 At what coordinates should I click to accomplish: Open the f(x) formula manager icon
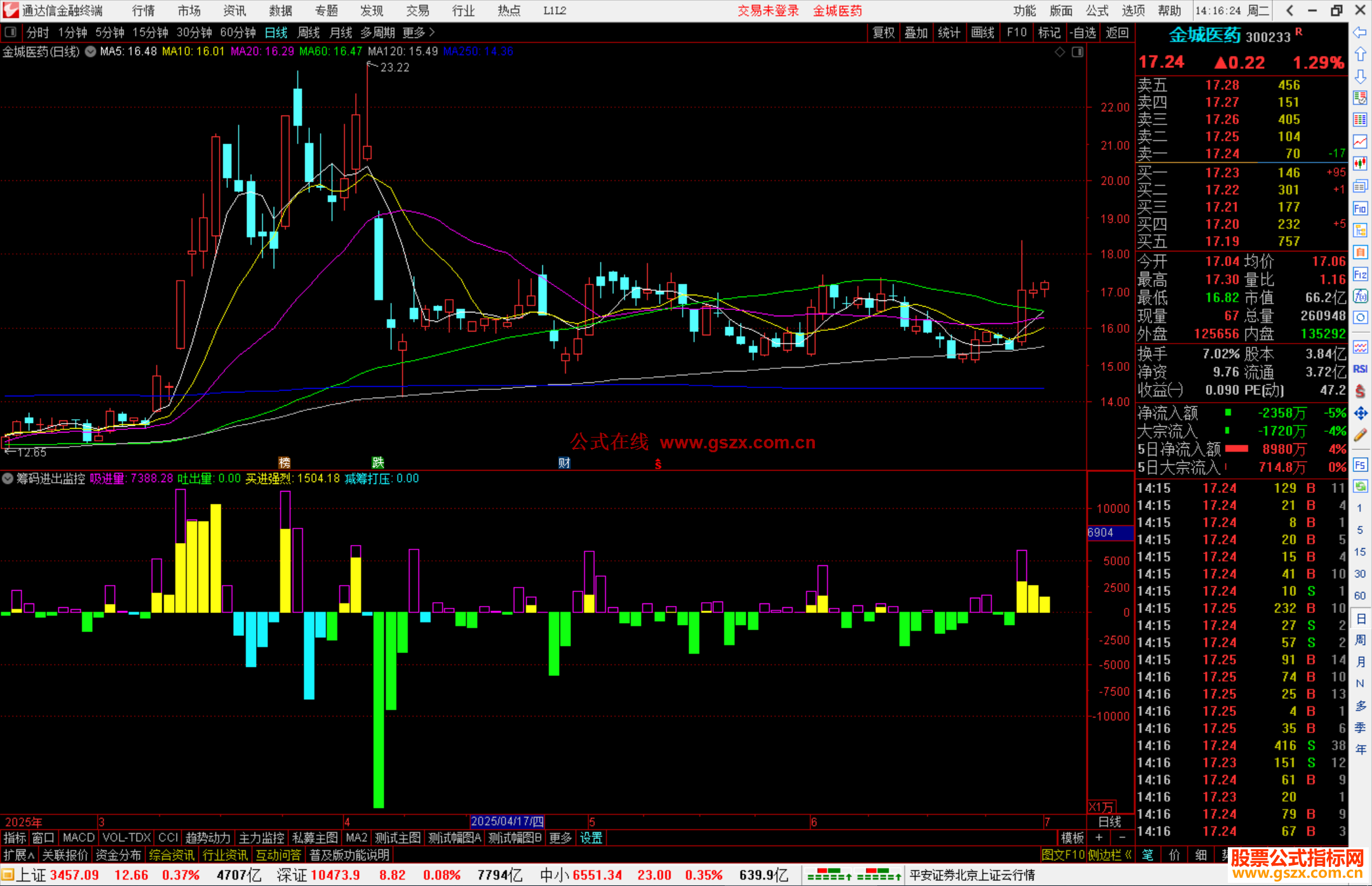[x=1360, y=296]
